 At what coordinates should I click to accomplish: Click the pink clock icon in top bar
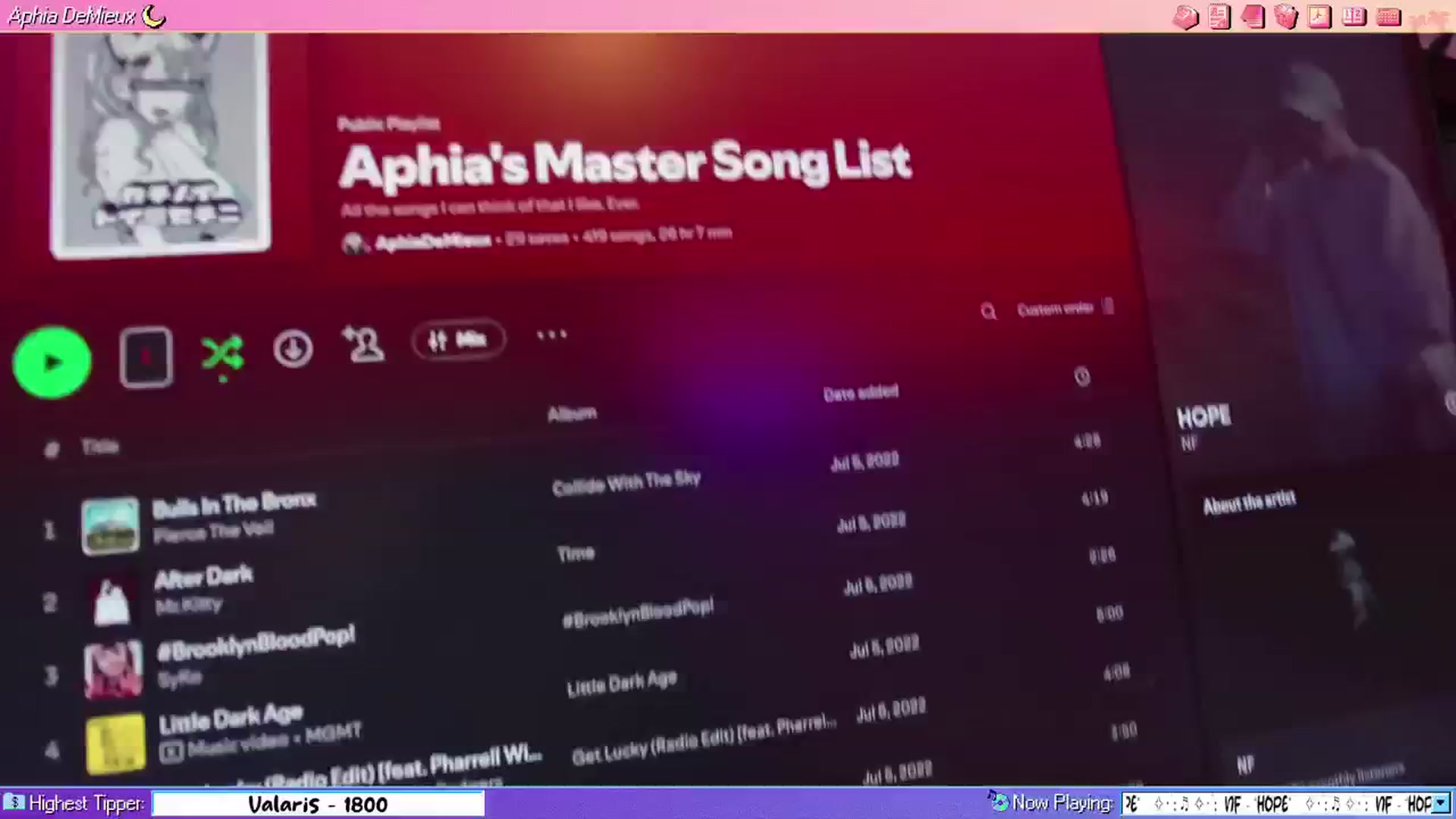1319,17
